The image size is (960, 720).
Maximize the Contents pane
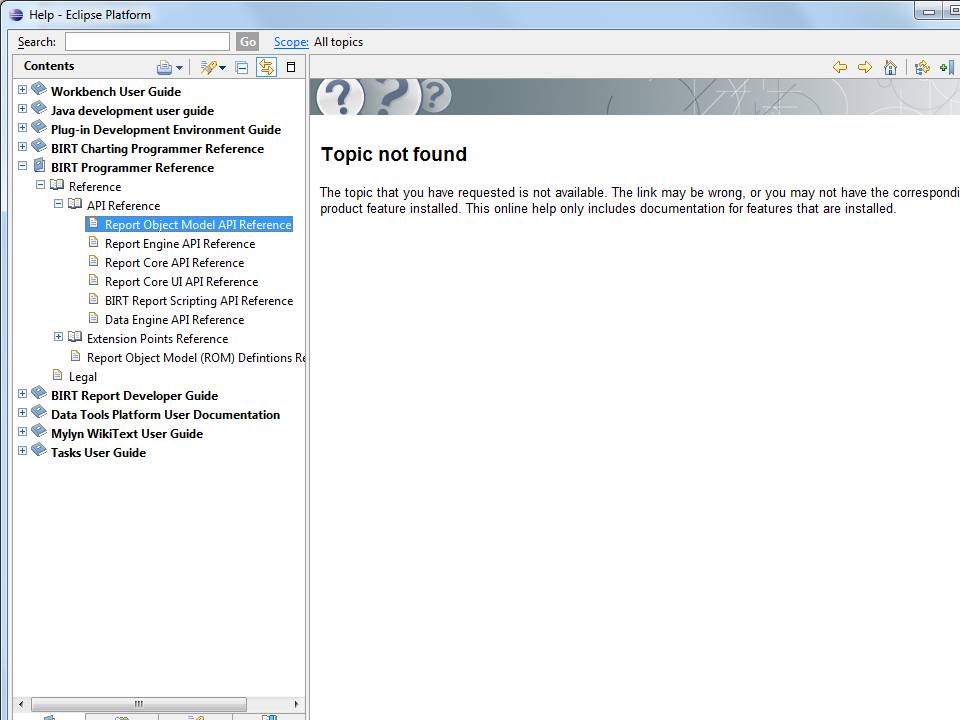click(291, 67)
